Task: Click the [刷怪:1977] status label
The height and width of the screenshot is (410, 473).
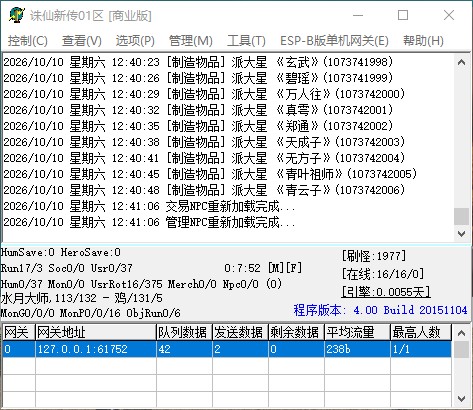Action: pyautogui.click(x=374, y=256)
